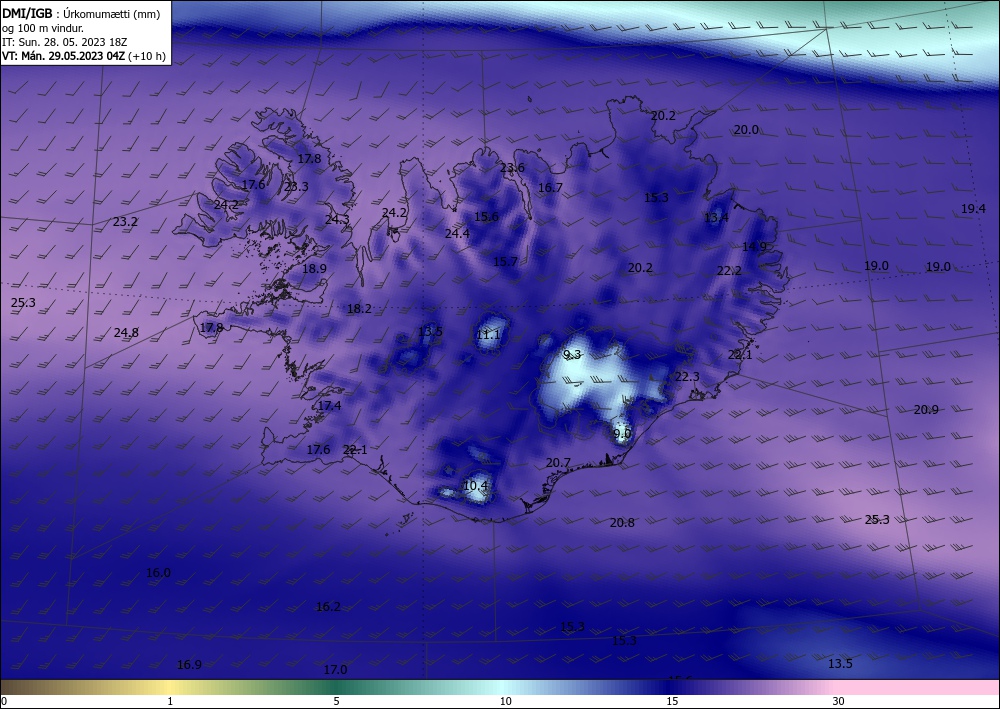Click the '0' label on the color scale
The image size is (1000, 709).
point(4,701)
